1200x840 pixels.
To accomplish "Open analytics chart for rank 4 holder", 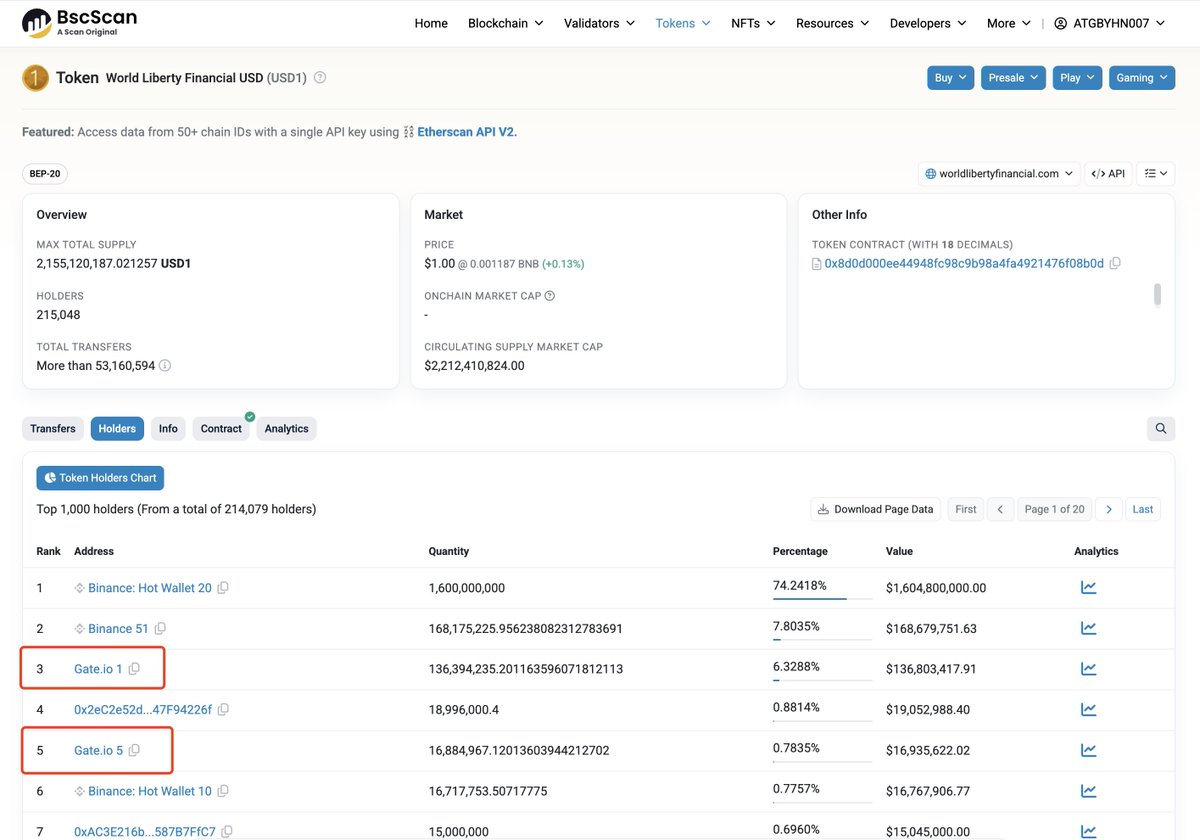I will 1088,710.
